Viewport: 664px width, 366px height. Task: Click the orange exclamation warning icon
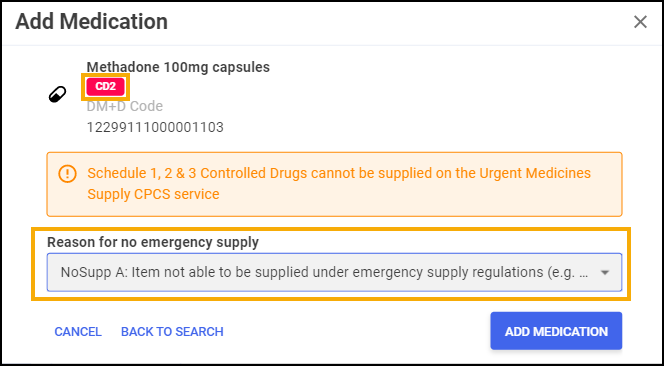(x=67, y=174)
